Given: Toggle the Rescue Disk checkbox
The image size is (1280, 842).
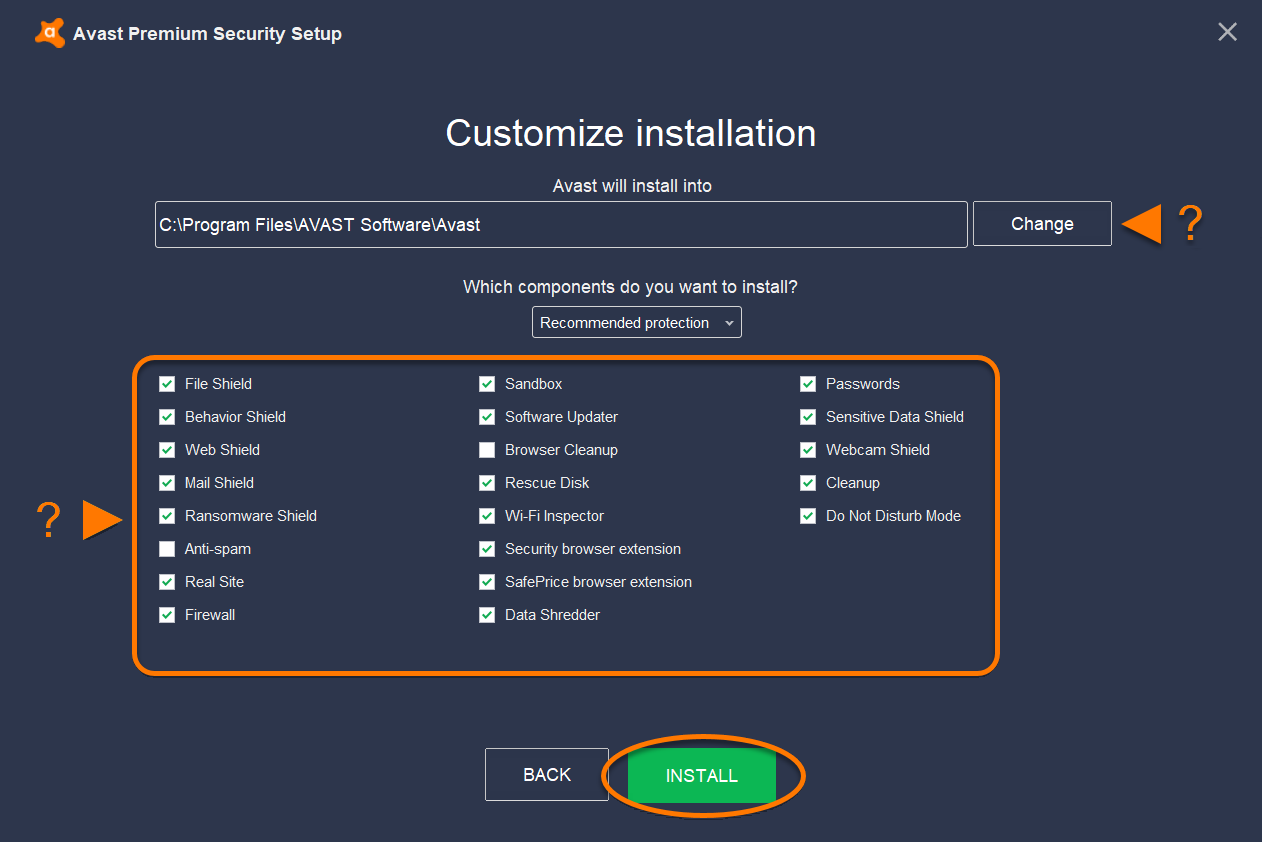Looking at the screenshot, I should [487, 483].
